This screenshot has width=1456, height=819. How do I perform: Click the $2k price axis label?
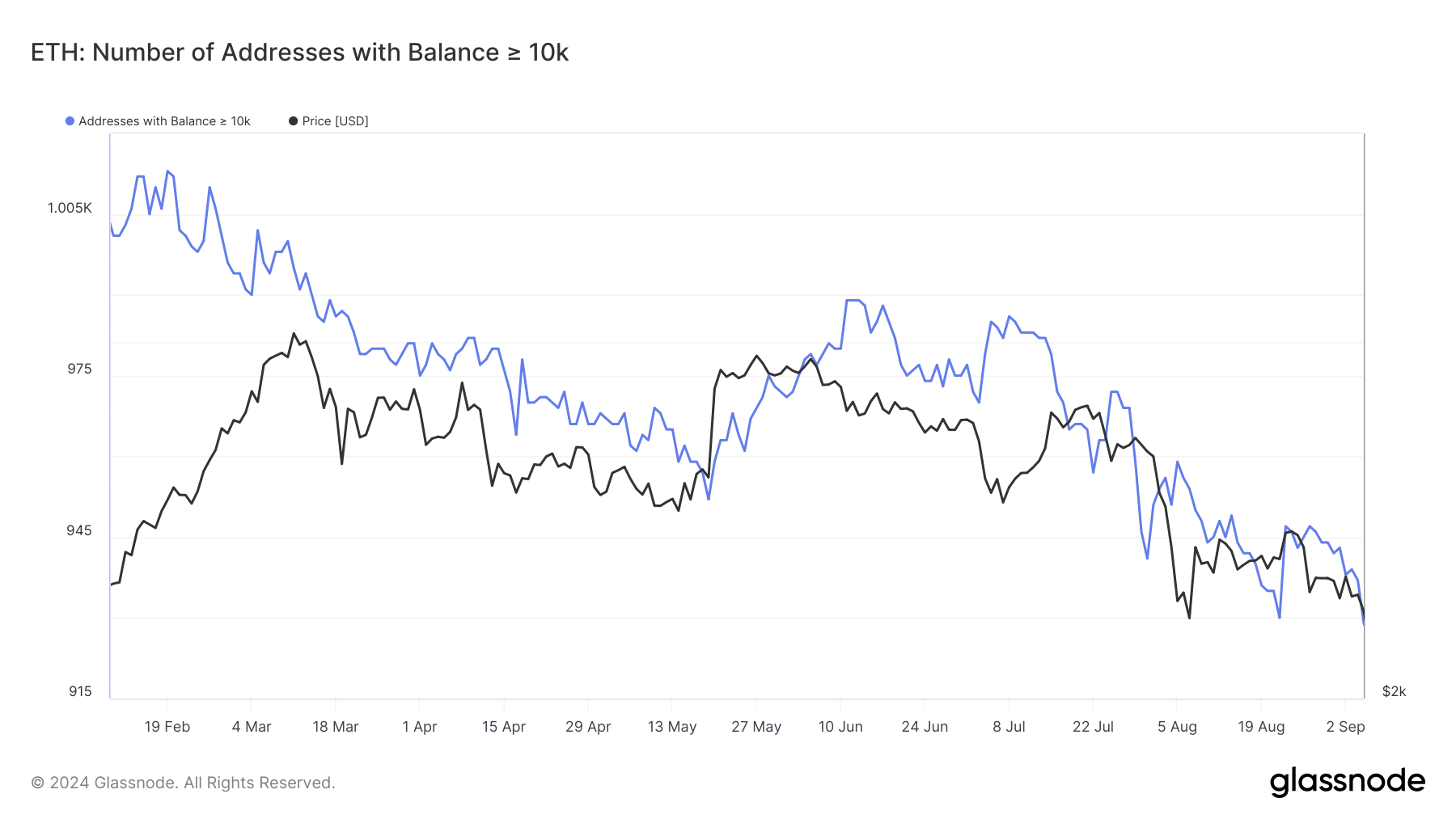click(x=1394, y=691)
